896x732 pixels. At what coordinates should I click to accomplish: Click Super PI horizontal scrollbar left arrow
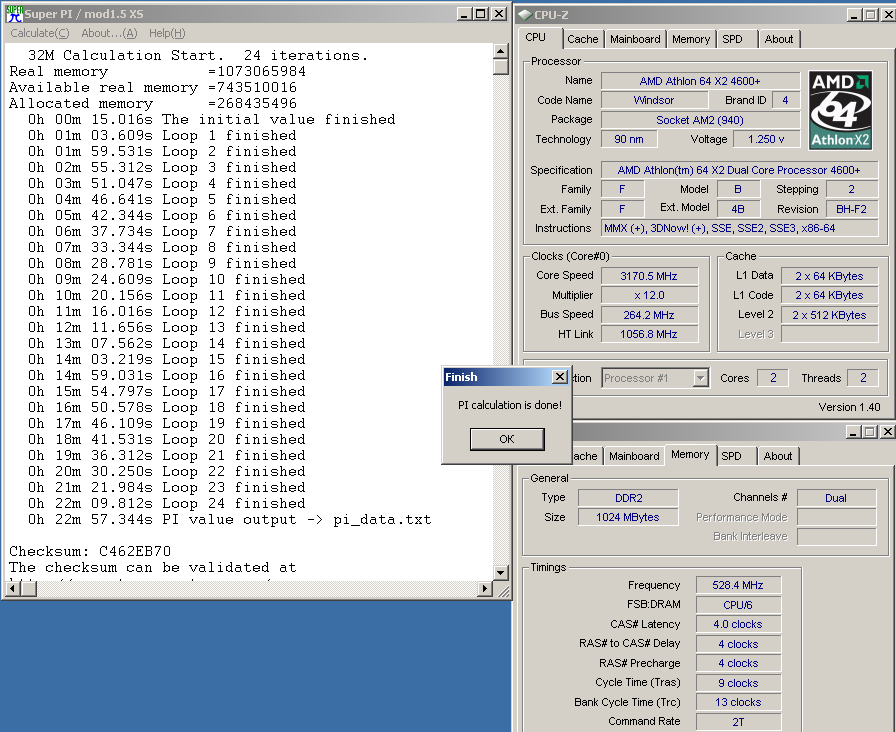point(14,588)
